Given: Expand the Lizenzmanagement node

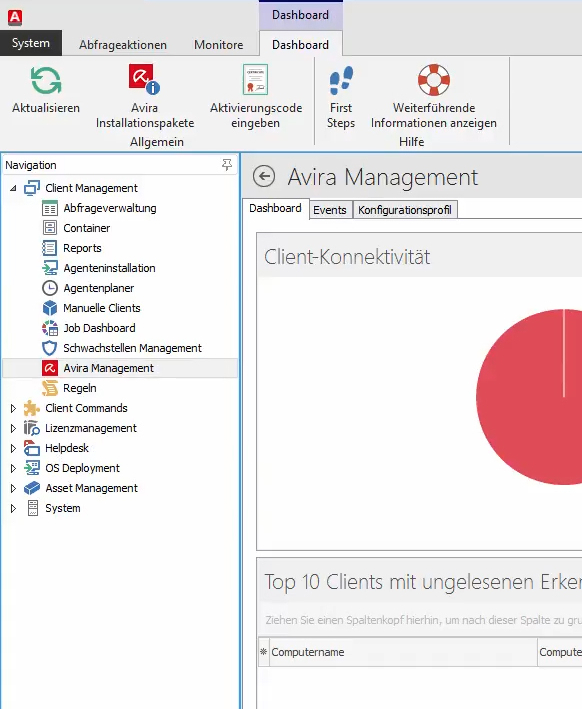Looking at the screenshot, I should coord(13,428).
